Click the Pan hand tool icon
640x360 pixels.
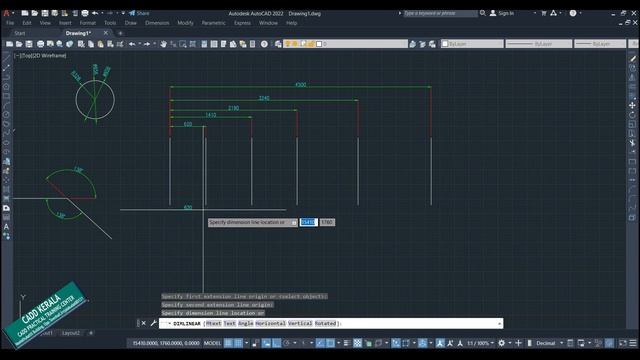pos(163,44)
